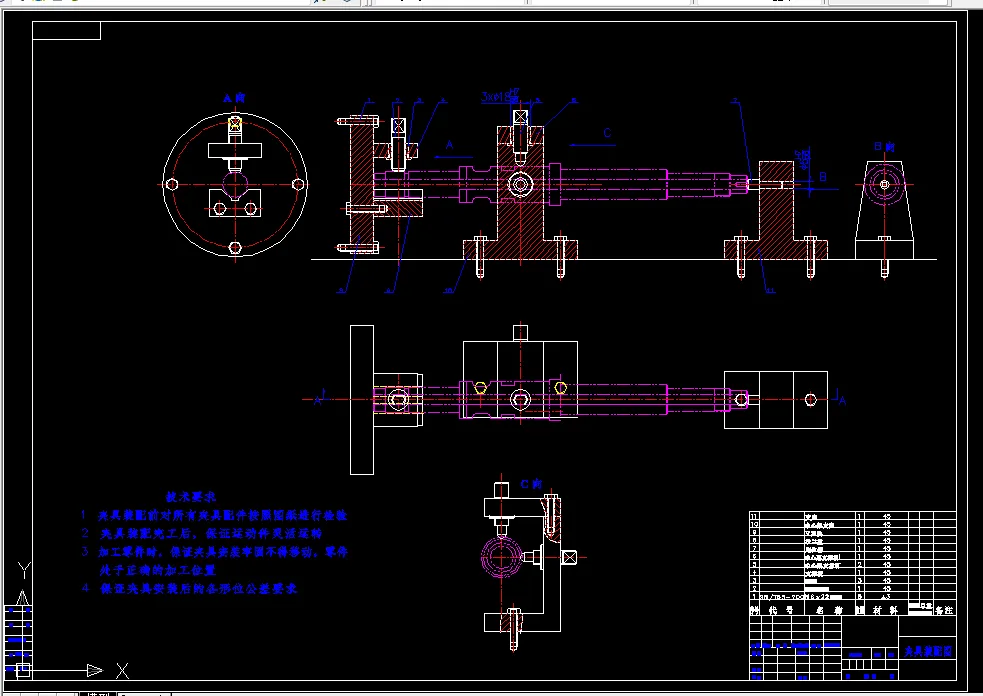Click the '备注' header cell in parts list
983x696 pixels.
point(944,610)
